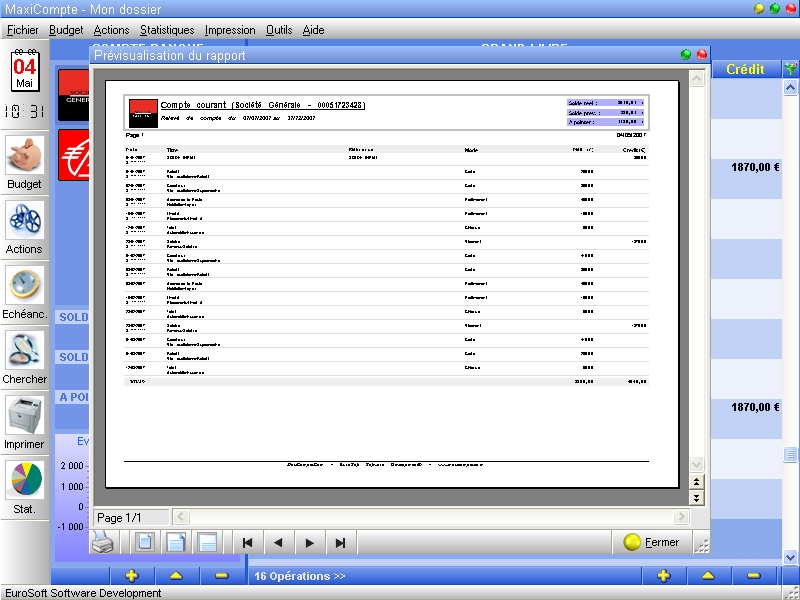
Task: Click the calendar date showing 04 Mai
Action: pos(24,72)
